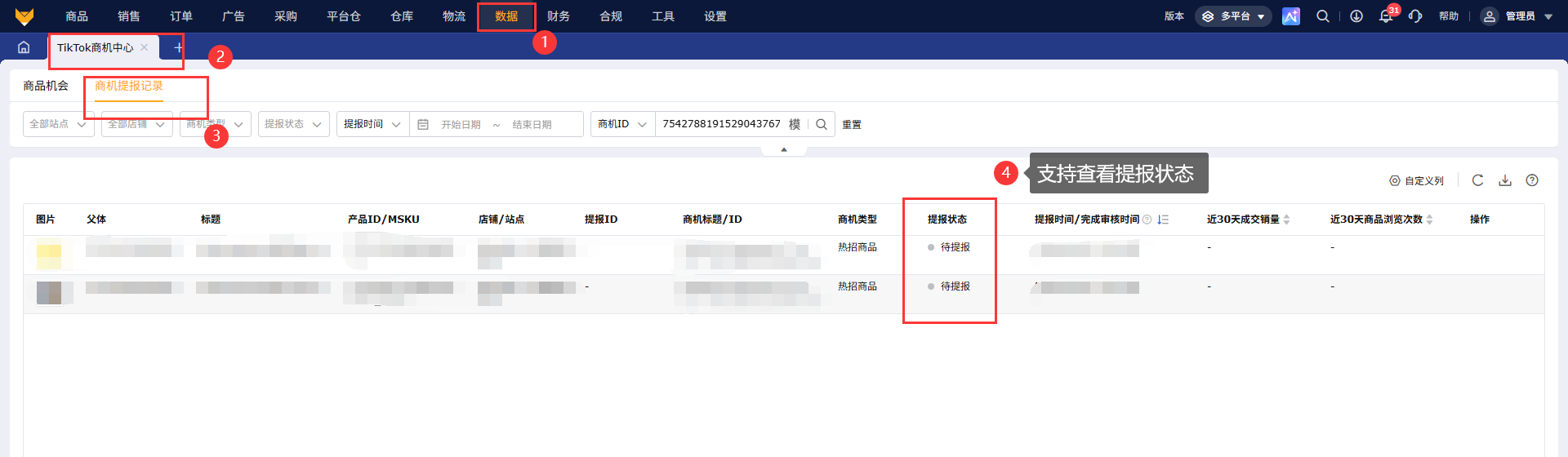
Task: Click the 版本 link
Action: click(x=1174, y=16)
